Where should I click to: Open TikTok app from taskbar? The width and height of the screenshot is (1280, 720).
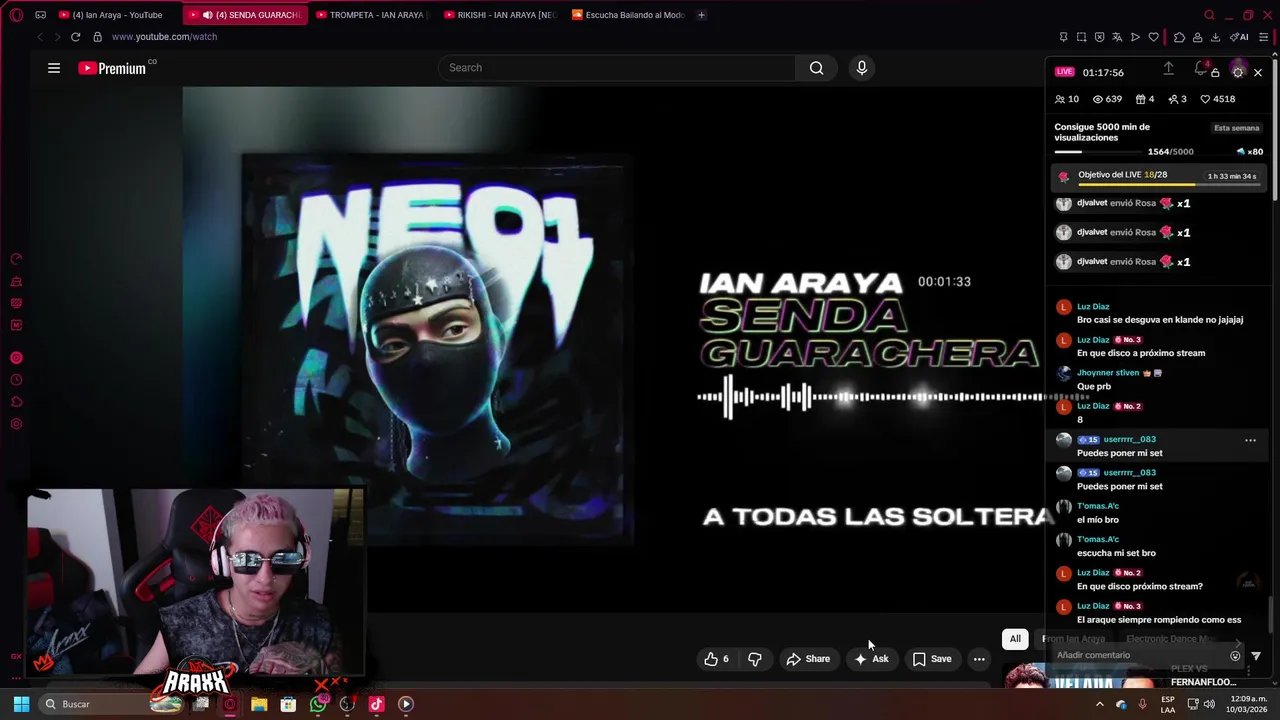click(x=376, y=704)
